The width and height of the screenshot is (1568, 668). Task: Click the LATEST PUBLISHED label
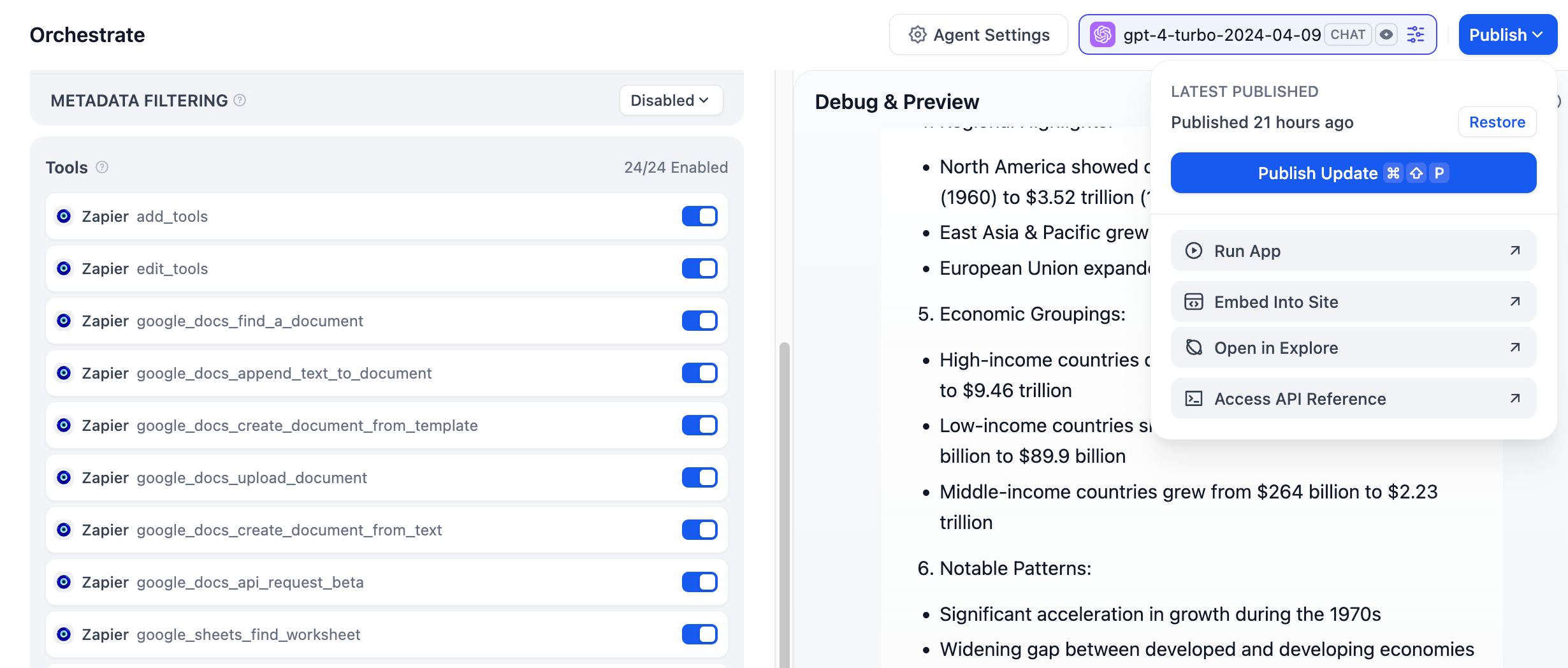click(1244, 91)
